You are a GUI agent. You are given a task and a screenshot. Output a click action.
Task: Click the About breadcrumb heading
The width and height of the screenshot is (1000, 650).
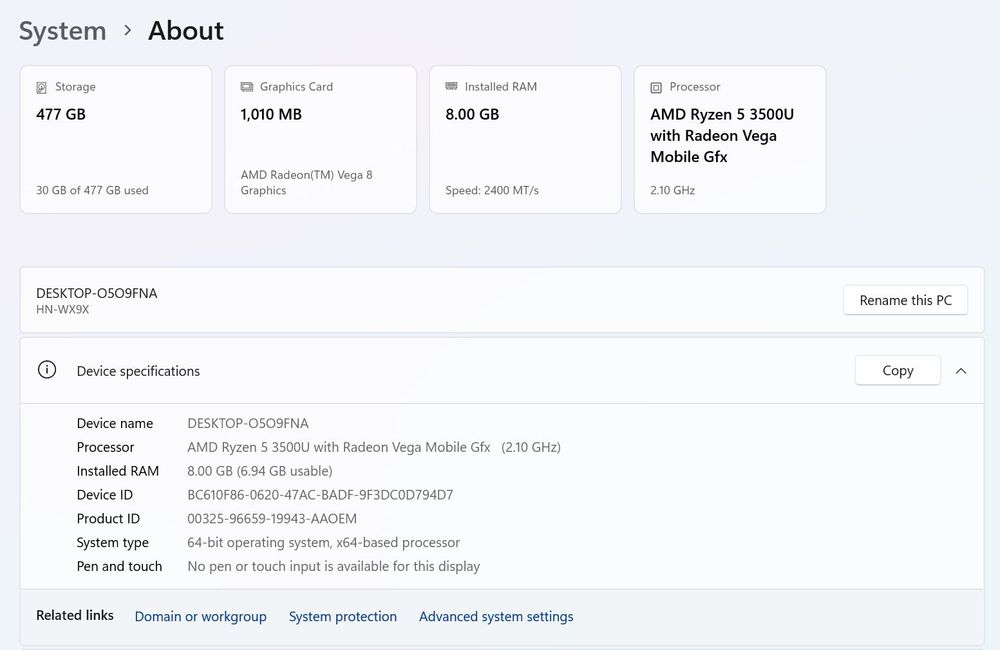click(186, 31)
